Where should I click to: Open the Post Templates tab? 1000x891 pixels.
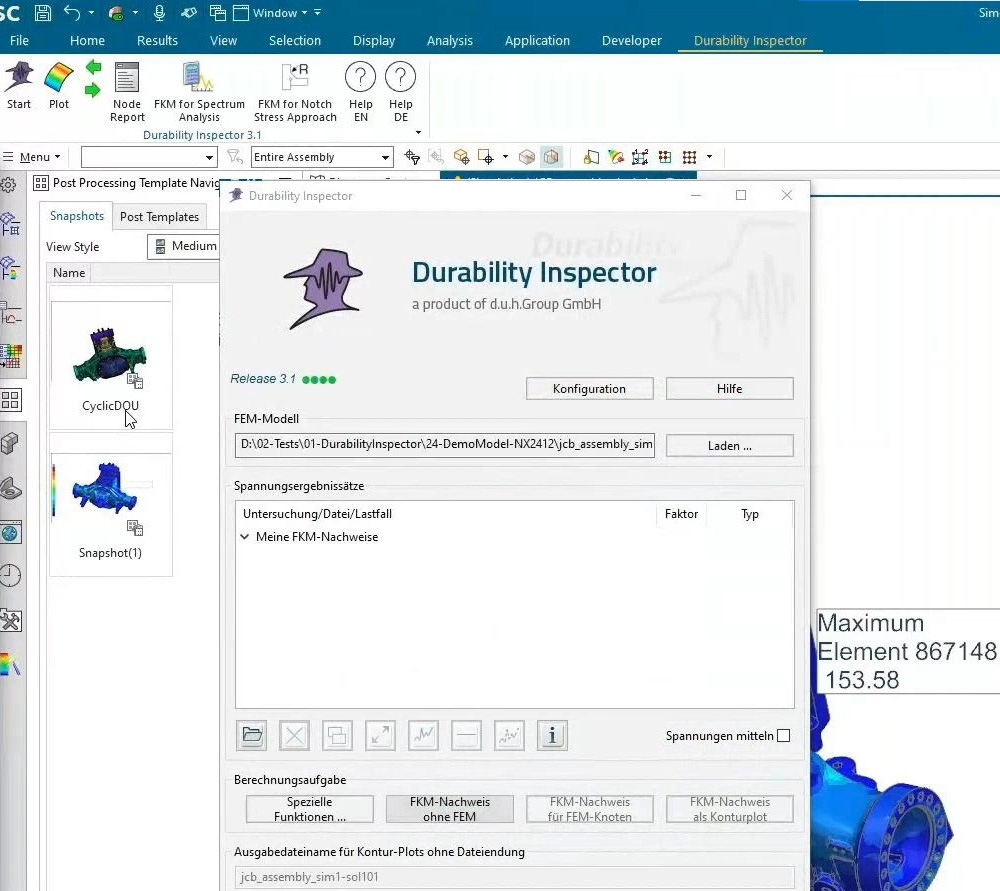tap(159, 217)
